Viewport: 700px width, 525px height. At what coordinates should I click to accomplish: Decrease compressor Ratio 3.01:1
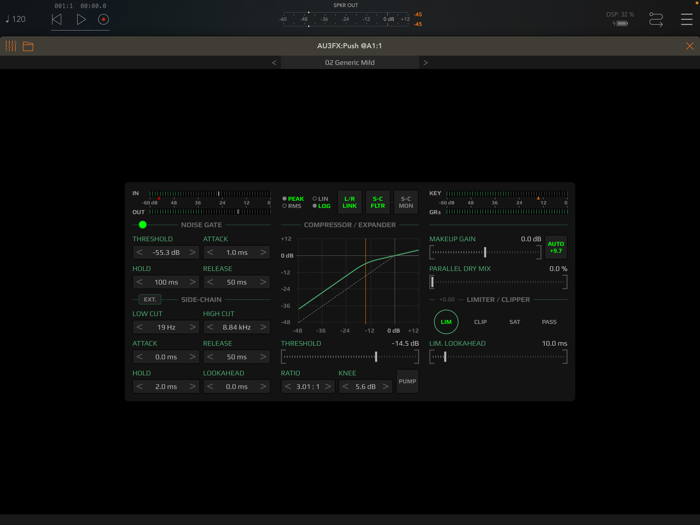coord(288,387)
